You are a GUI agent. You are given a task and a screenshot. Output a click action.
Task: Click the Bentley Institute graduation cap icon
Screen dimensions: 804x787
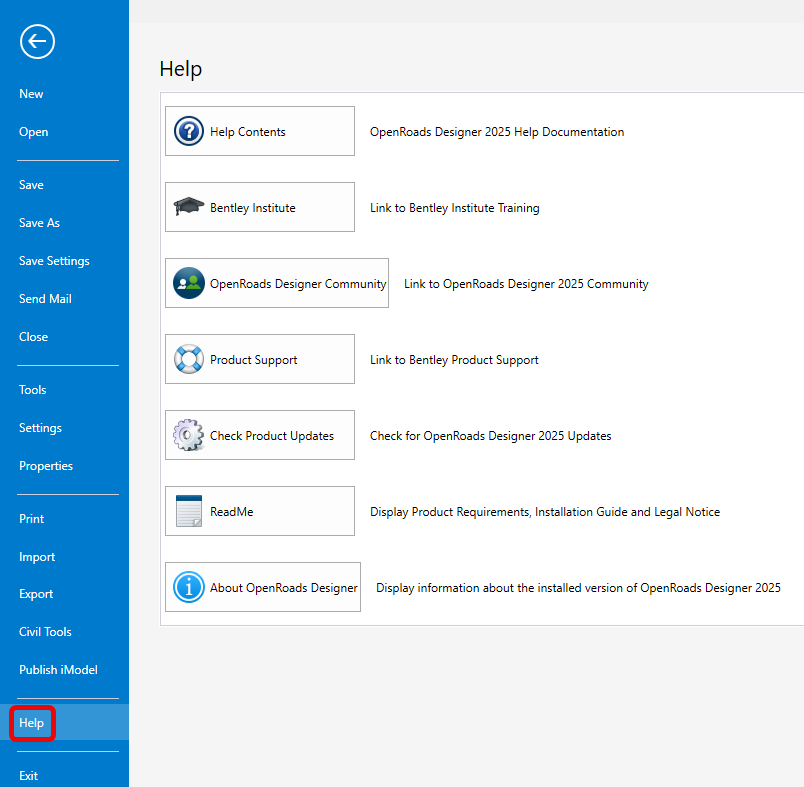[188, 207]
